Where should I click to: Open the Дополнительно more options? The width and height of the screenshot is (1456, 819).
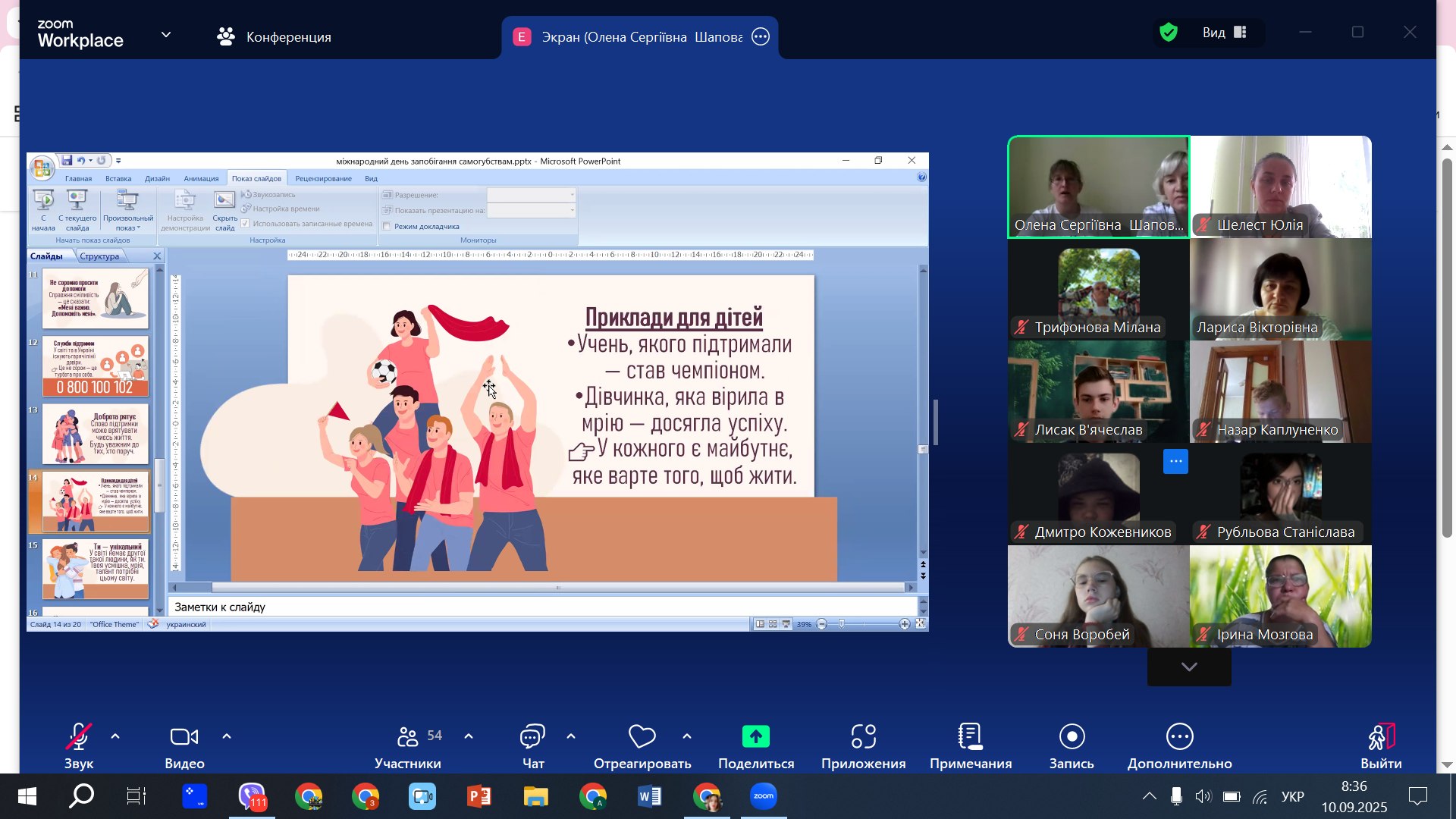(x=1179, y=737)
